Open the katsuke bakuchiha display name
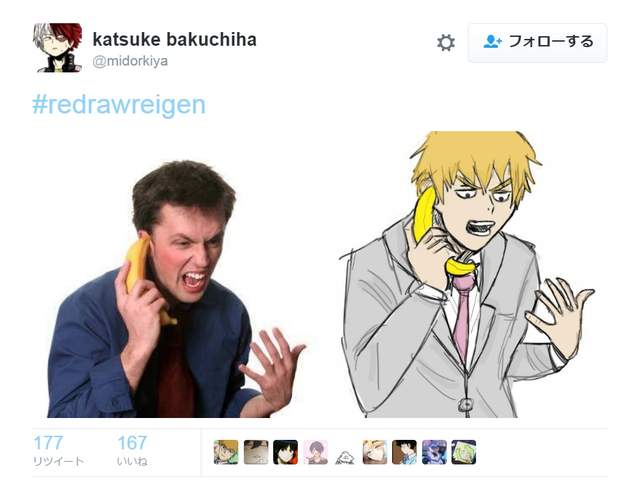The image size is (640, 487). (x=175, y=39)
